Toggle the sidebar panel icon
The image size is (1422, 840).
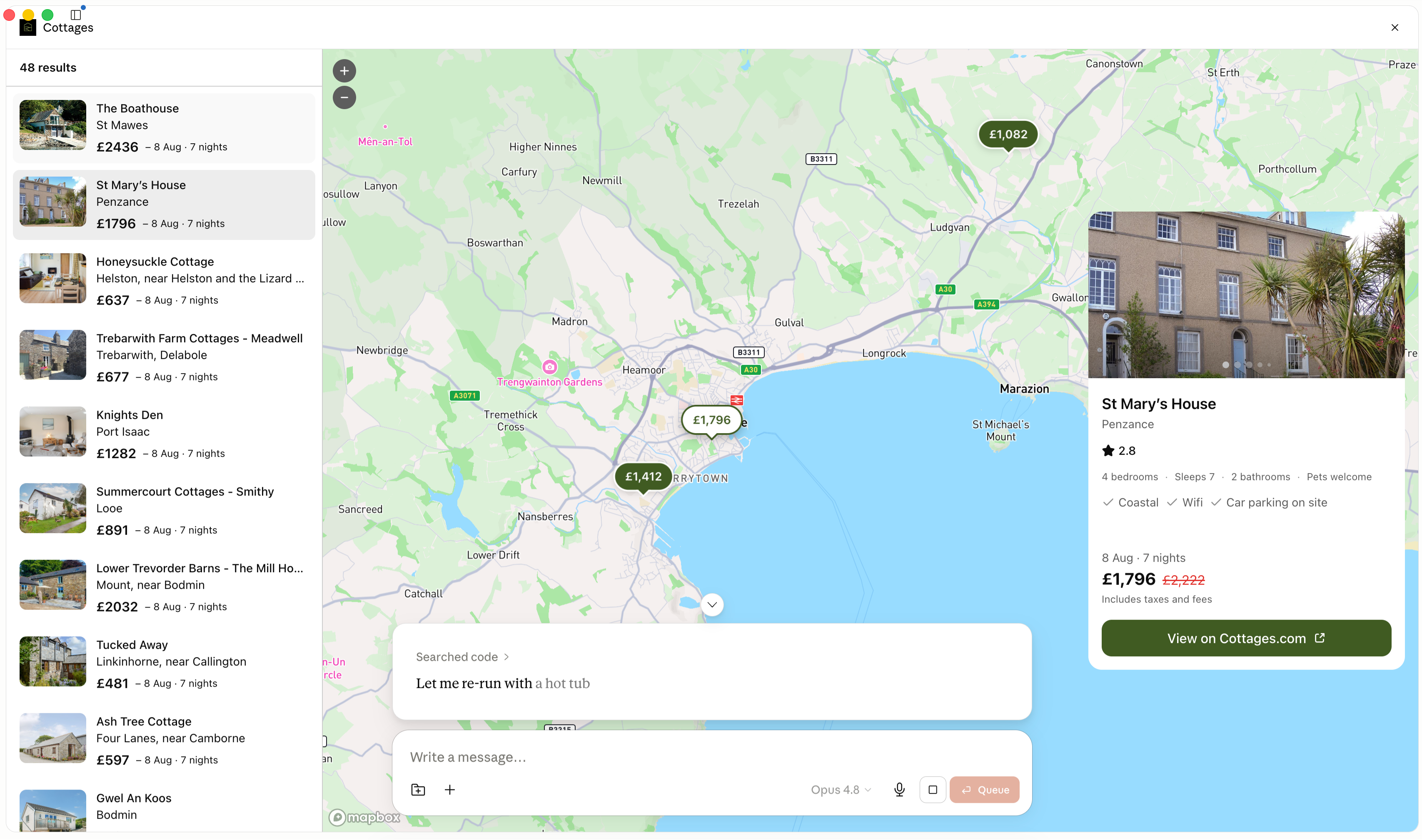(75, 15)
